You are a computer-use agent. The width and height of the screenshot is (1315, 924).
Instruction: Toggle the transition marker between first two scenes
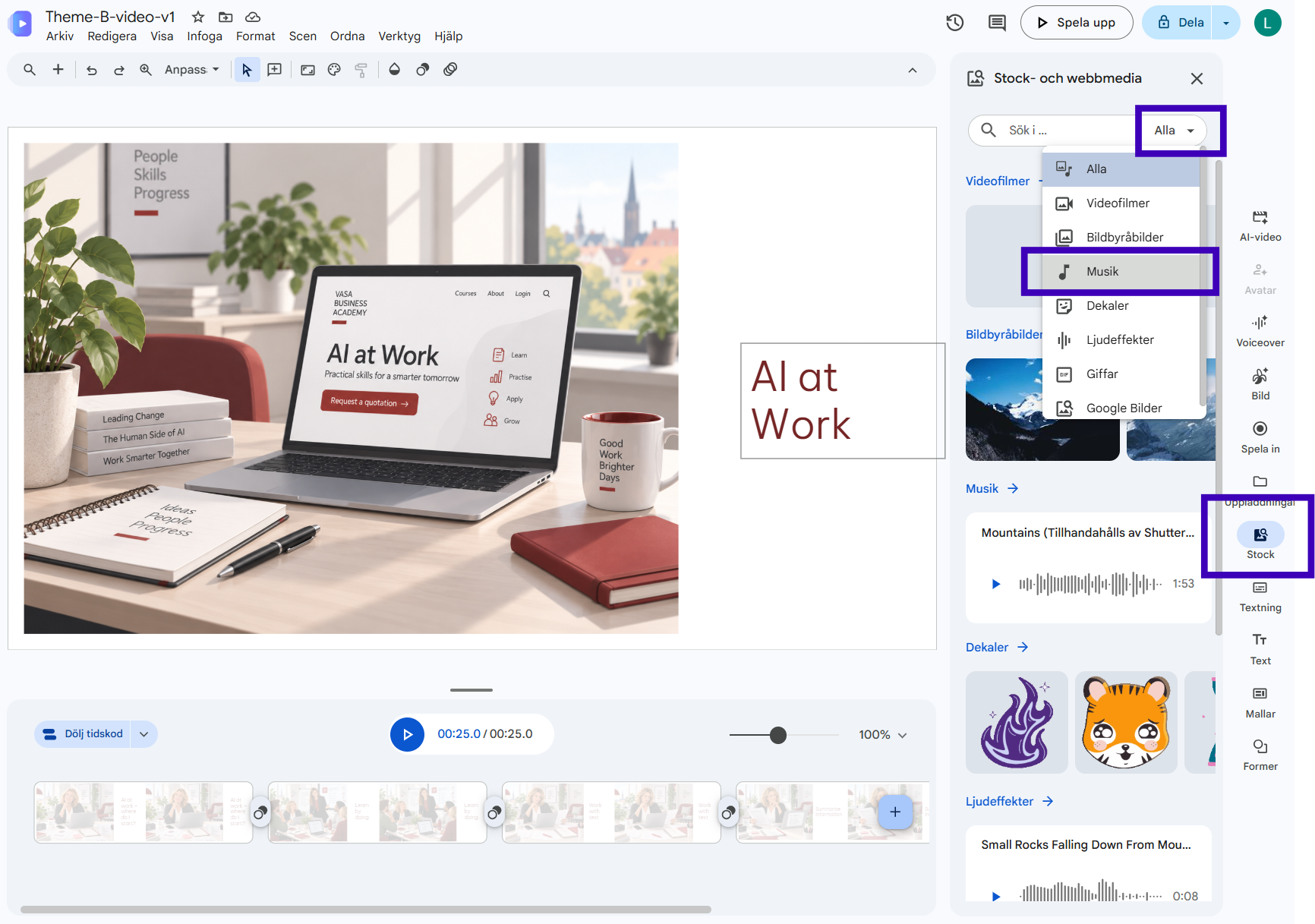(x=260, y=813)
